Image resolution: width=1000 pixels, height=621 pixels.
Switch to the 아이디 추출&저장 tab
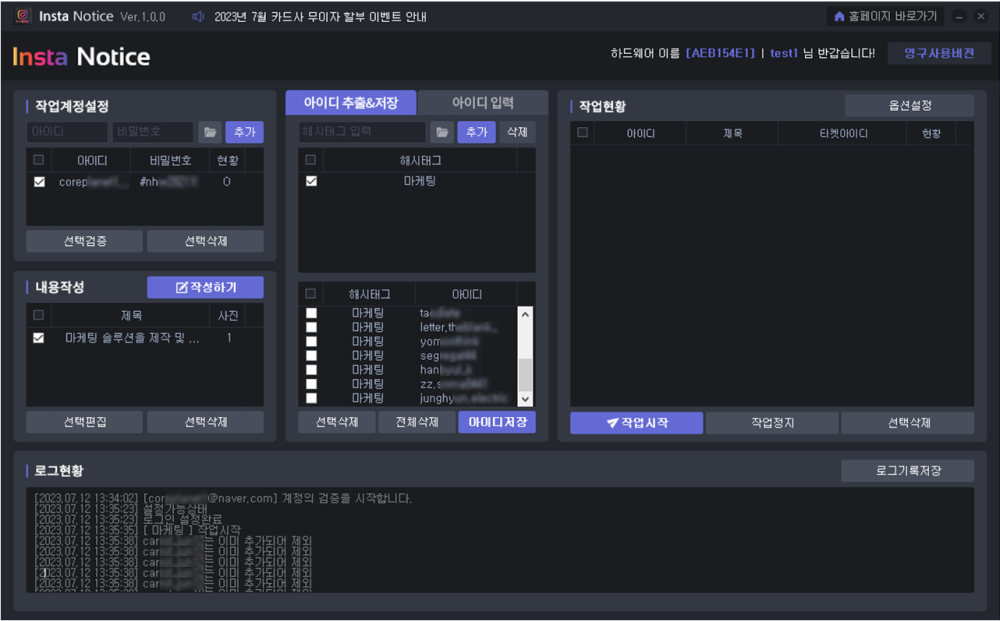tap(351, 103)
